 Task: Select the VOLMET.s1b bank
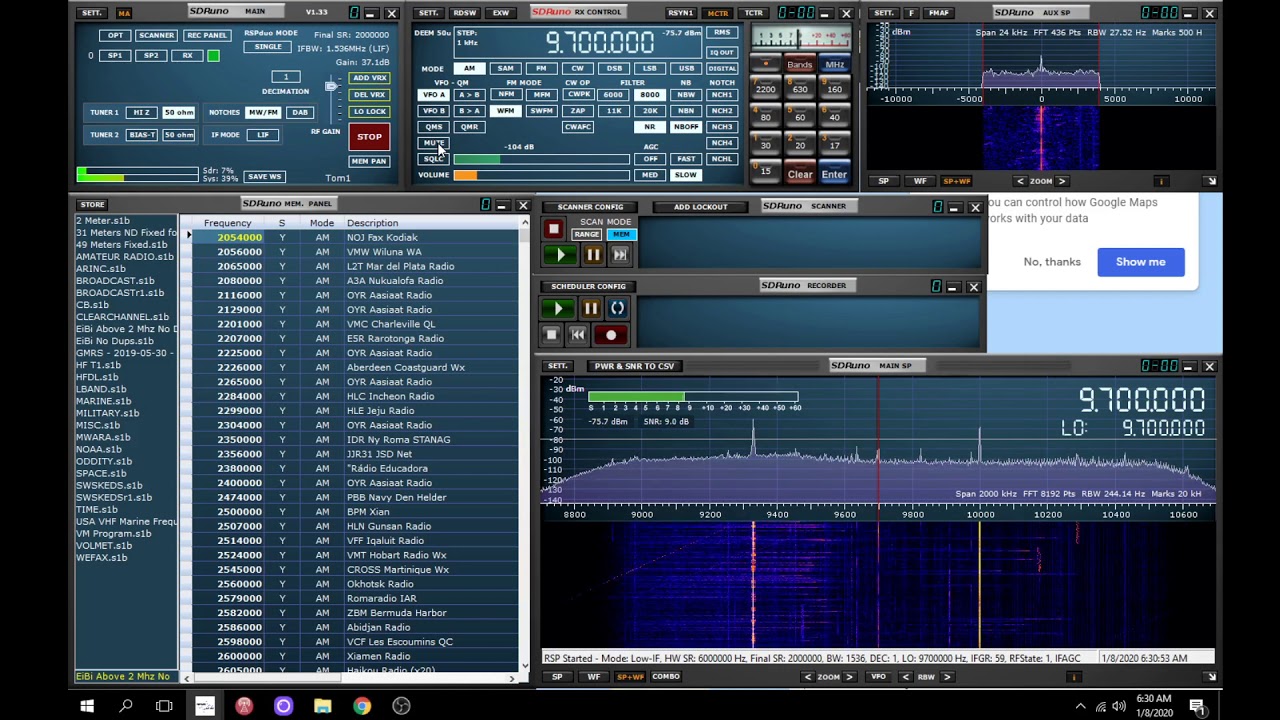(x=104, y=545)
